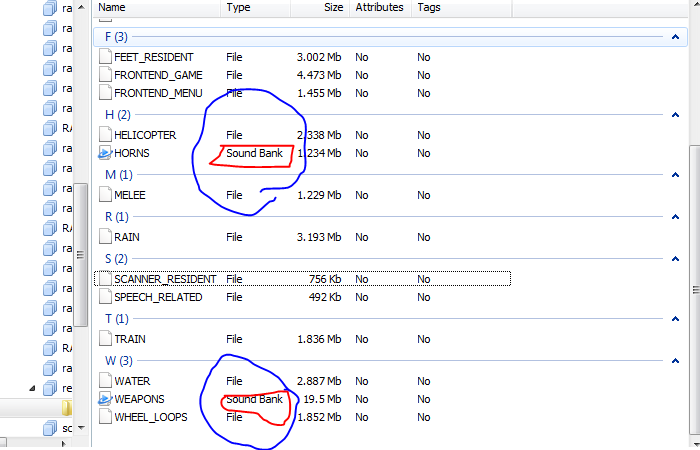
Task: Select the FRONTEND_GAME file name
Action: pyautogui.click(x=158, y=75)
